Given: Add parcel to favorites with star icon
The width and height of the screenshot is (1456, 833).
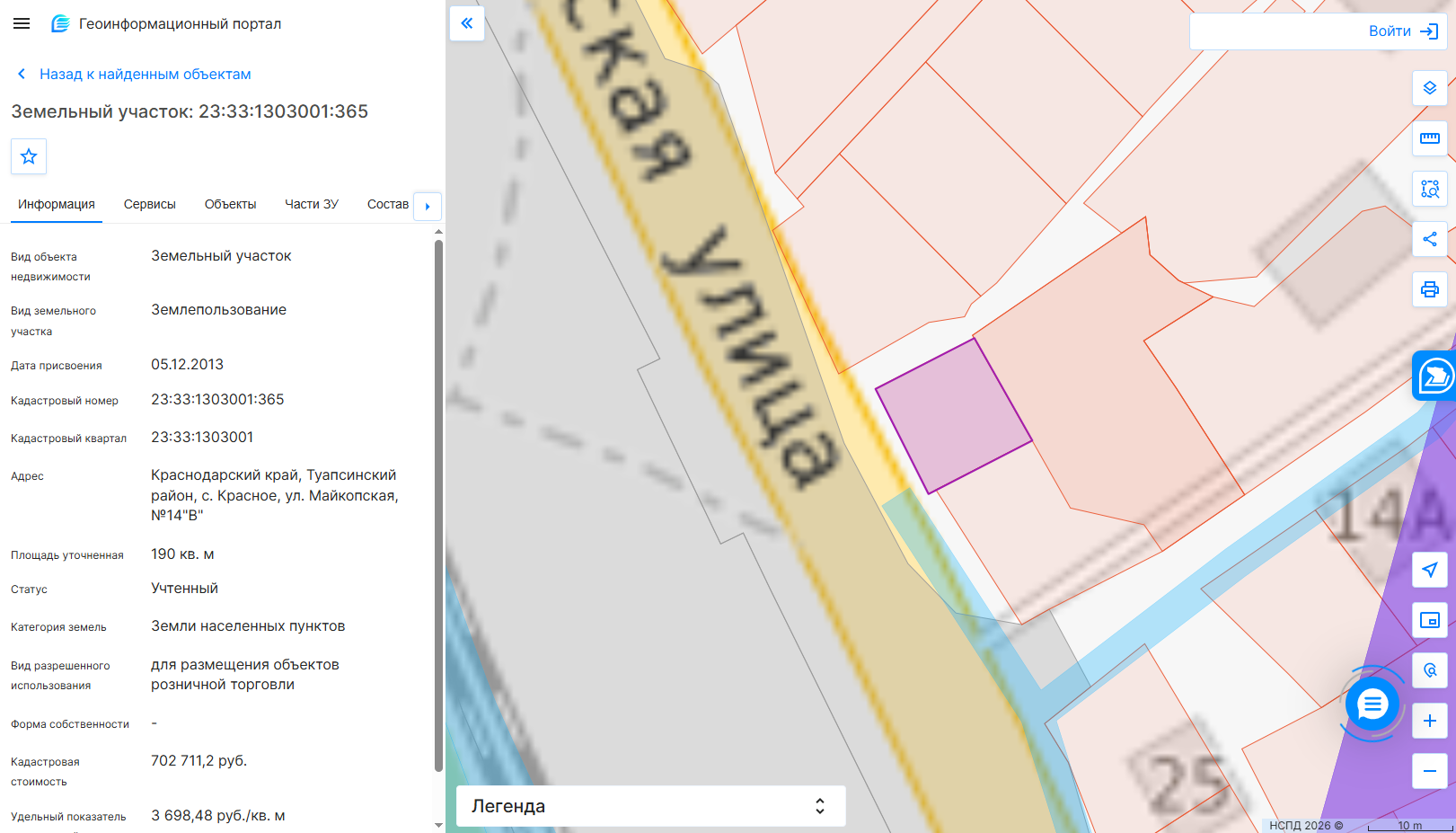Looking at the screenshot, I should pos(29,156).
